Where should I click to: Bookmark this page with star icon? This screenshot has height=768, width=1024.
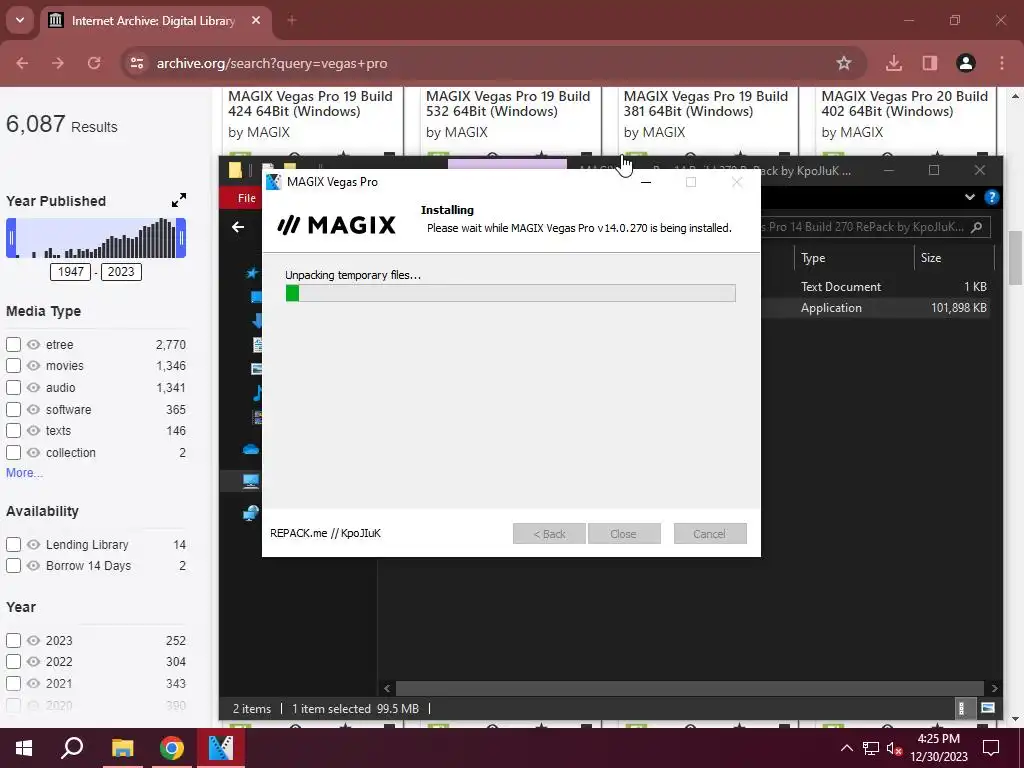point(844,63)
